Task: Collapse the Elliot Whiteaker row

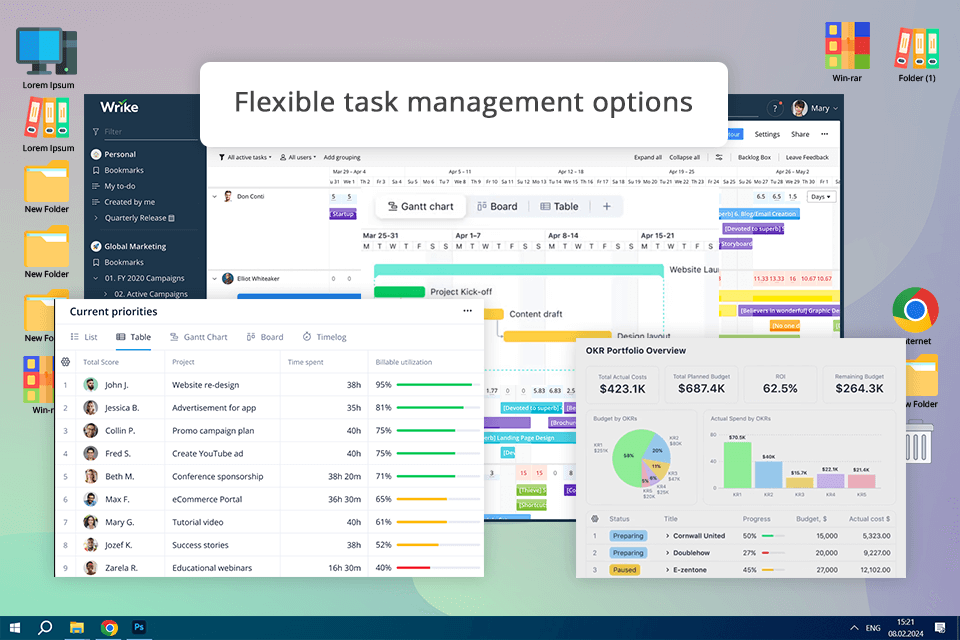Action: tap(215, 279)
